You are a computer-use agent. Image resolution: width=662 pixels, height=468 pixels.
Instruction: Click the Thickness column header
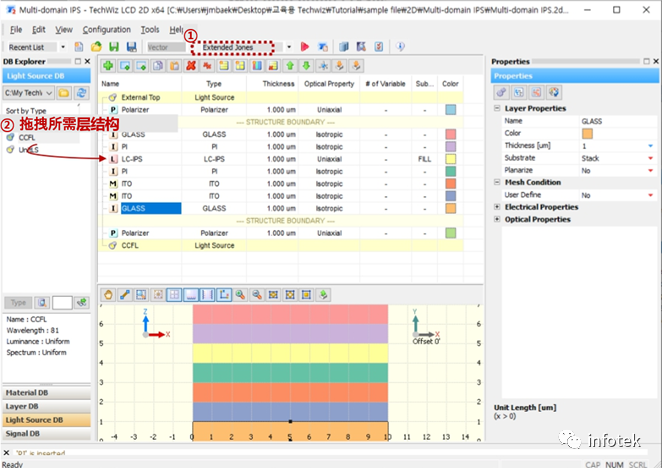tap(278, 84)
